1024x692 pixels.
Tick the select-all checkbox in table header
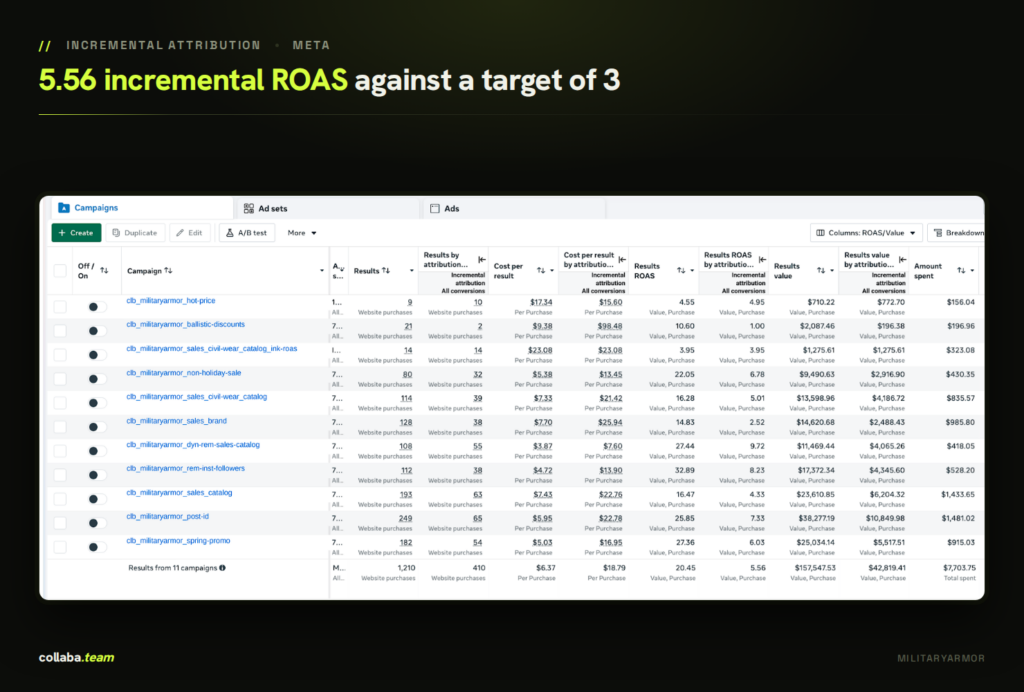(60, 270)
